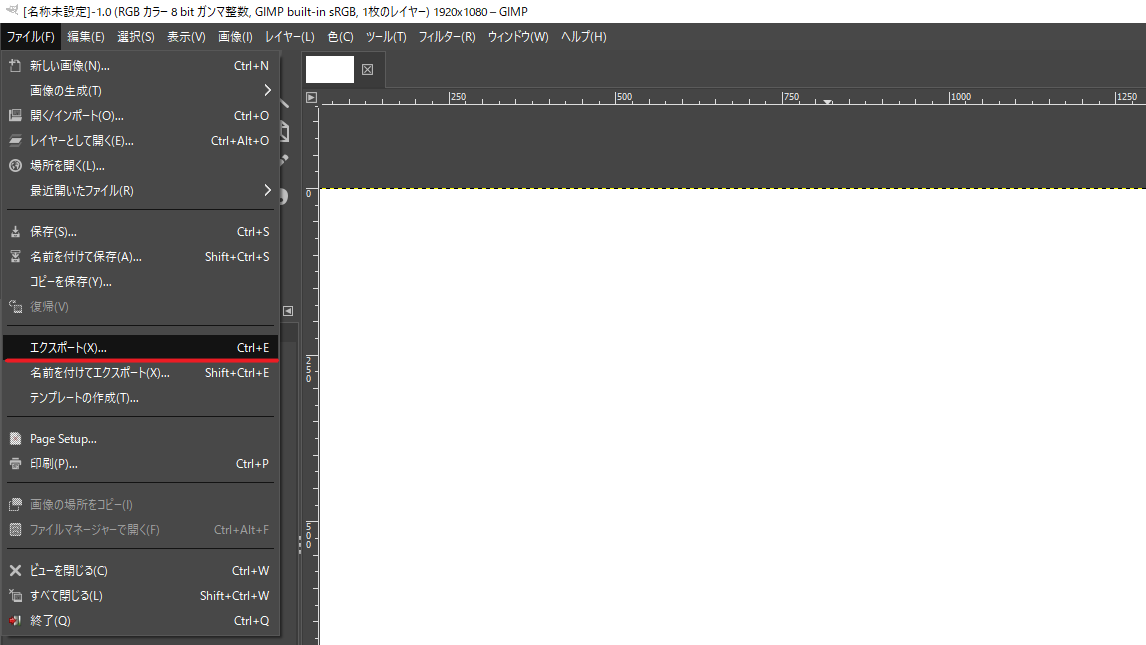
Task: Click the ruler corner navigation button
Action: point(311,97)
